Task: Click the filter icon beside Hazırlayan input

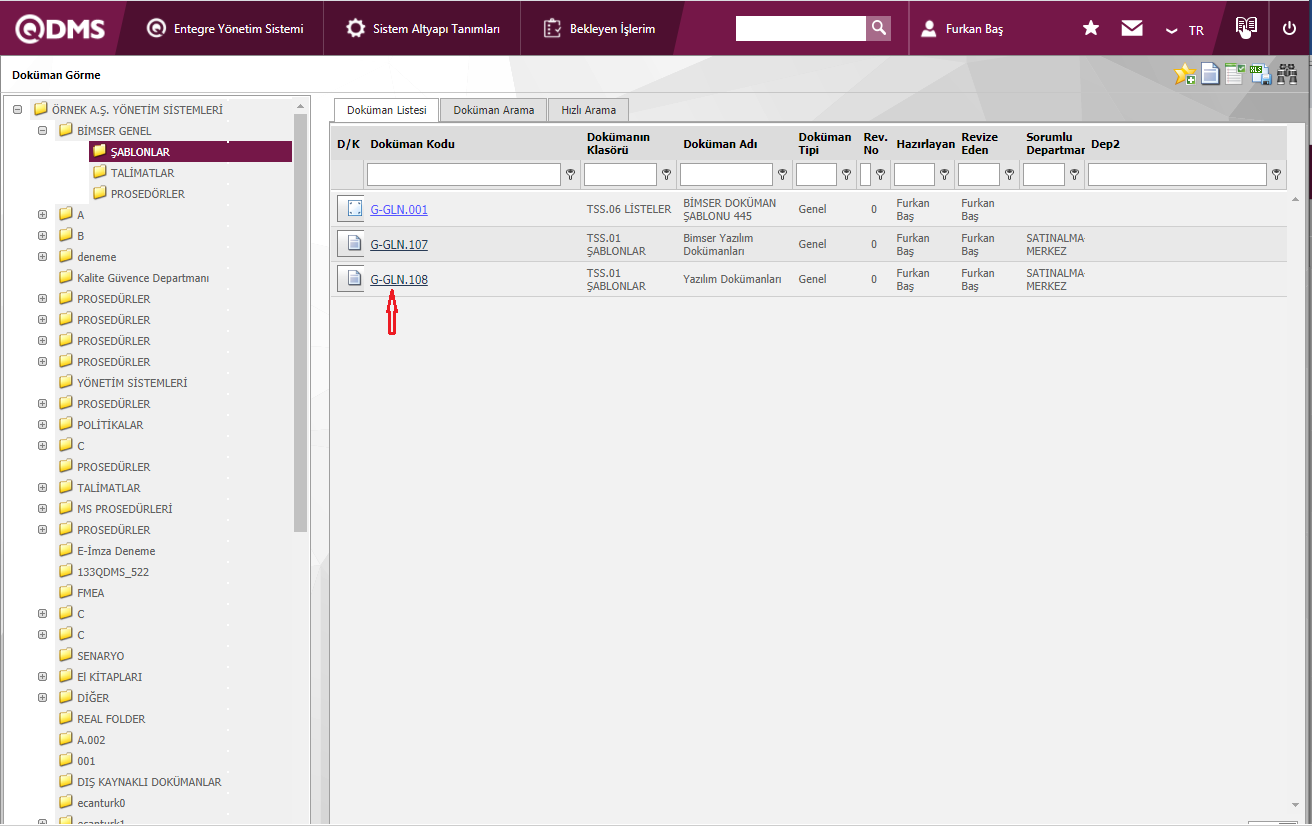Action: pos(945,175)
